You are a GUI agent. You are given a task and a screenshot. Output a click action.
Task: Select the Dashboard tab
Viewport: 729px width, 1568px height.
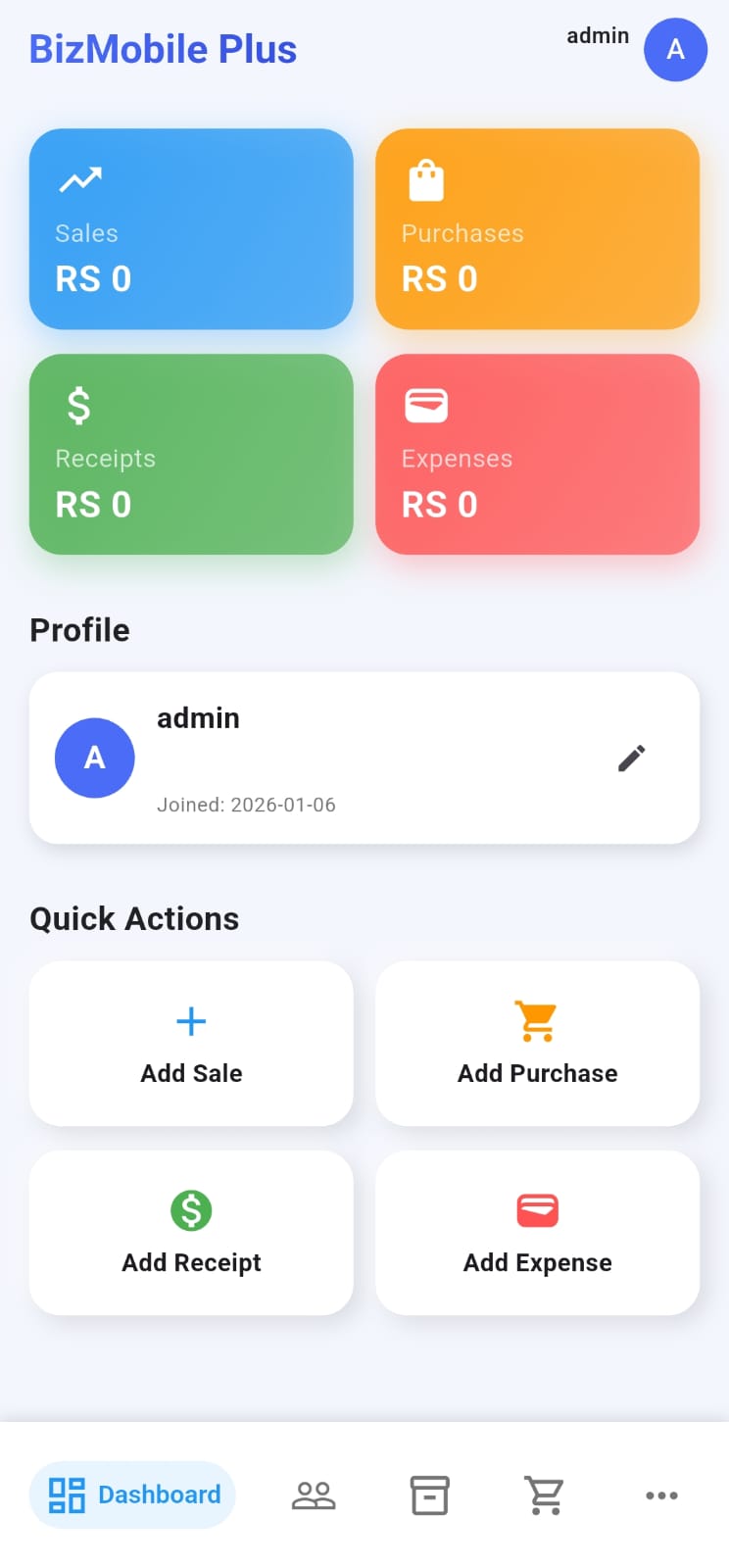point(133,1495)
